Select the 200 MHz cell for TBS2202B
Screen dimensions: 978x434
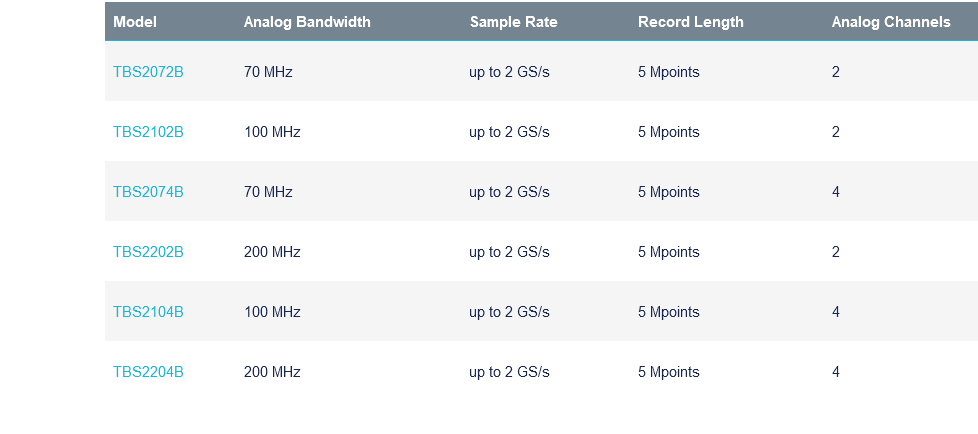[x=273, y=251]
